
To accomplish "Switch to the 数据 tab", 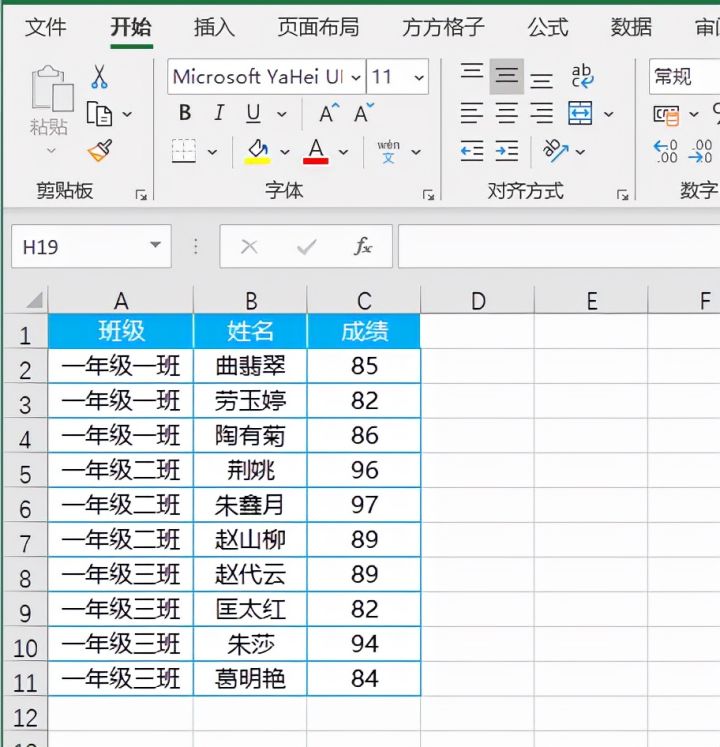I will click(x=631, y=27).
